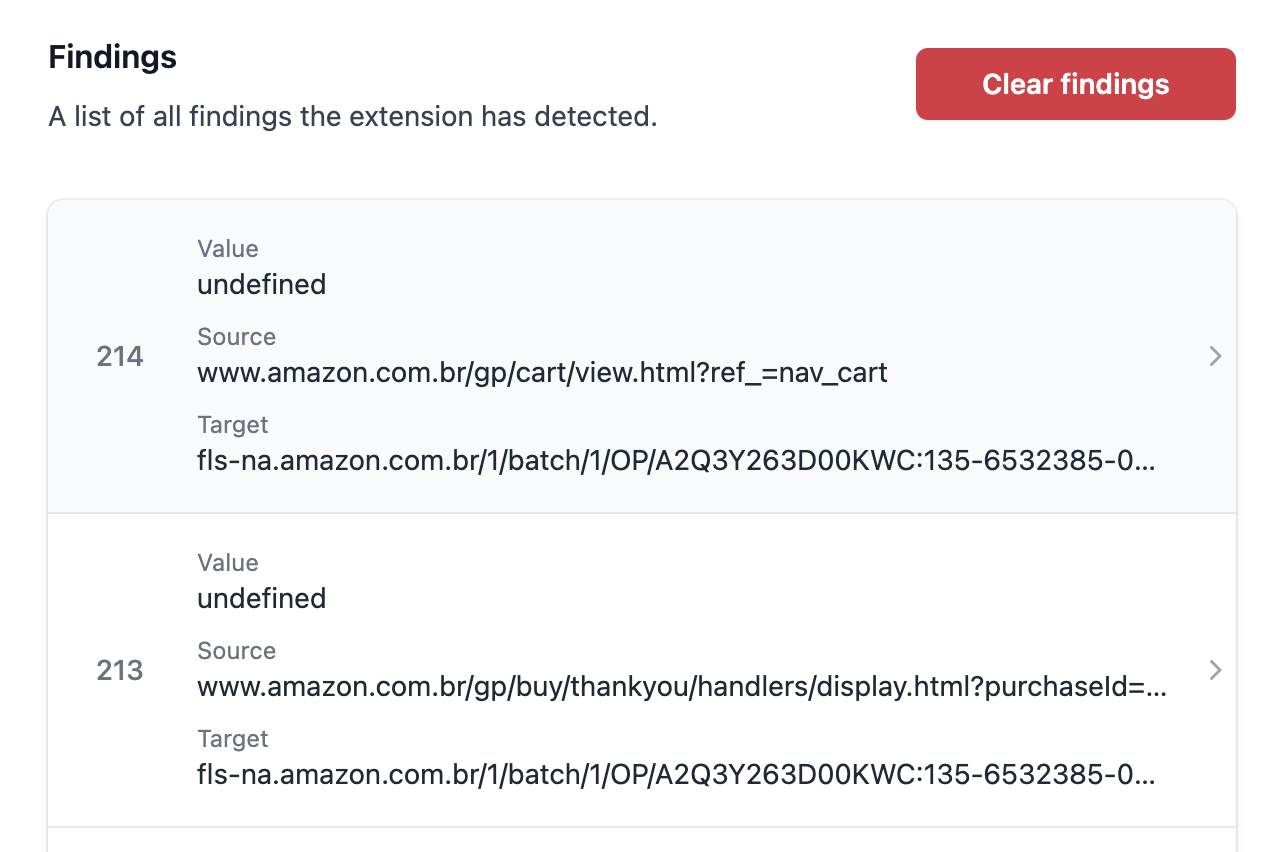This screenshot has width=1268, height=852.
Task: Click the undefined value in finding 214
Action: click(261, 285)
